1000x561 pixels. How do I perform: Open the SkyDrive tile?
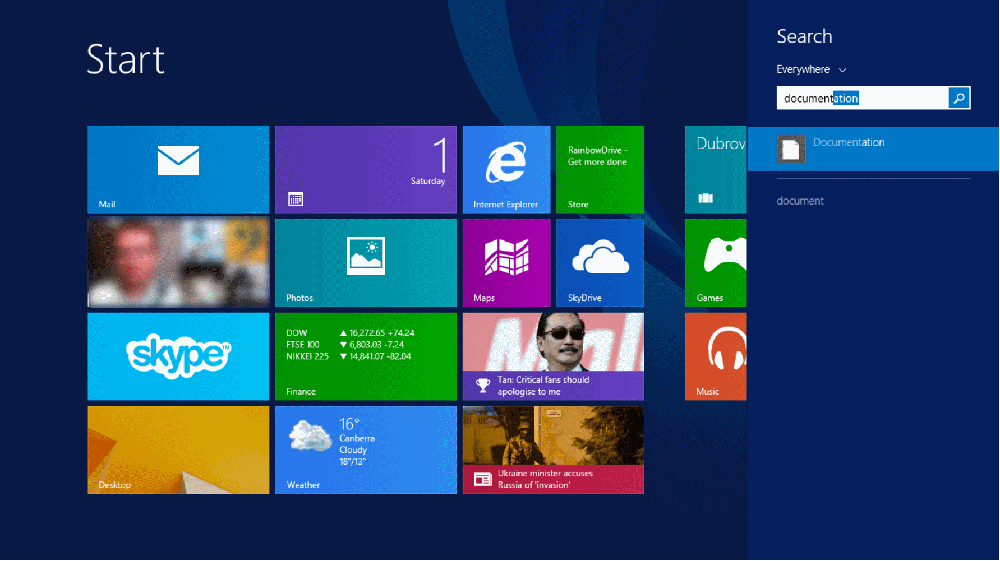tap(599, 263)
